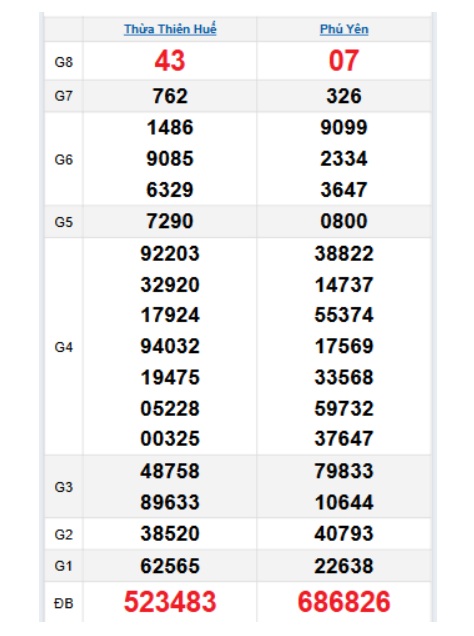Click the G7 number 326
Viewport: 474px width, 636px height.
(x=344, y=96)
